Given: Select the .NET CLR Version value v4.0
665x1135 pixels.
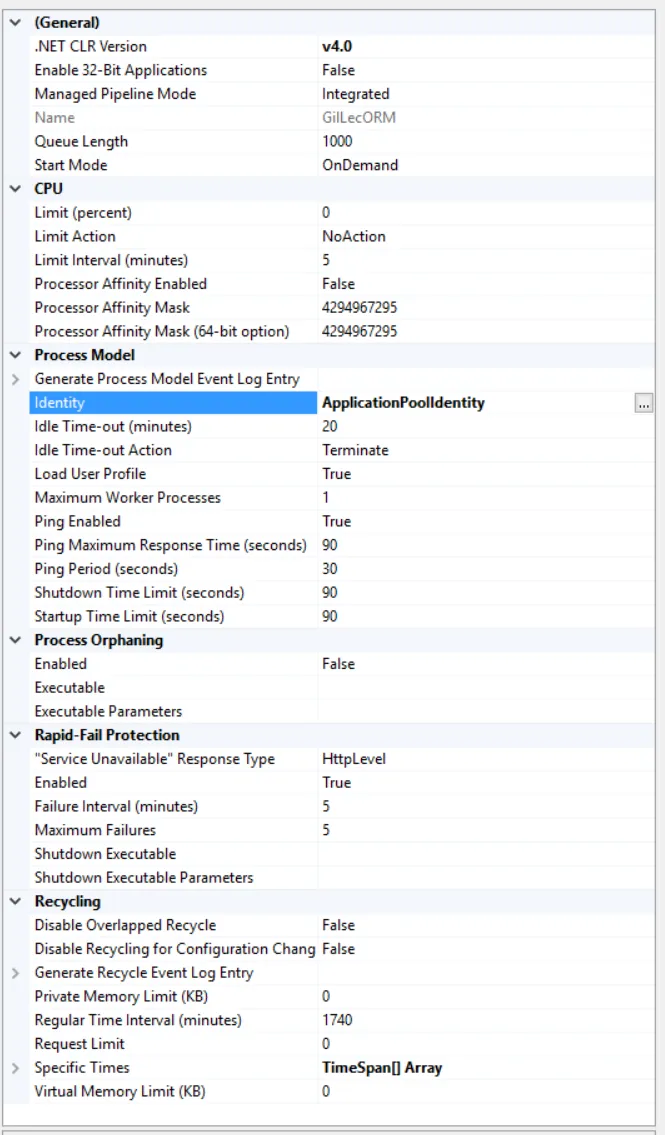Looking at the screenshot, I should point(337,46).
